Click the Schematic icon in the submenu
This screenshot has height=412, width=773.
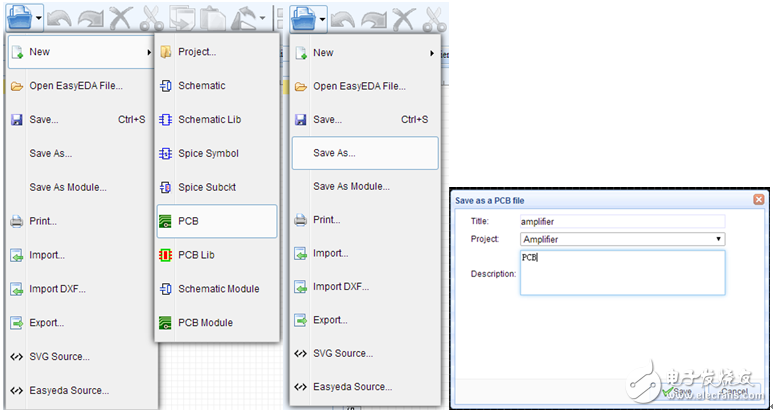pos(166,86)
